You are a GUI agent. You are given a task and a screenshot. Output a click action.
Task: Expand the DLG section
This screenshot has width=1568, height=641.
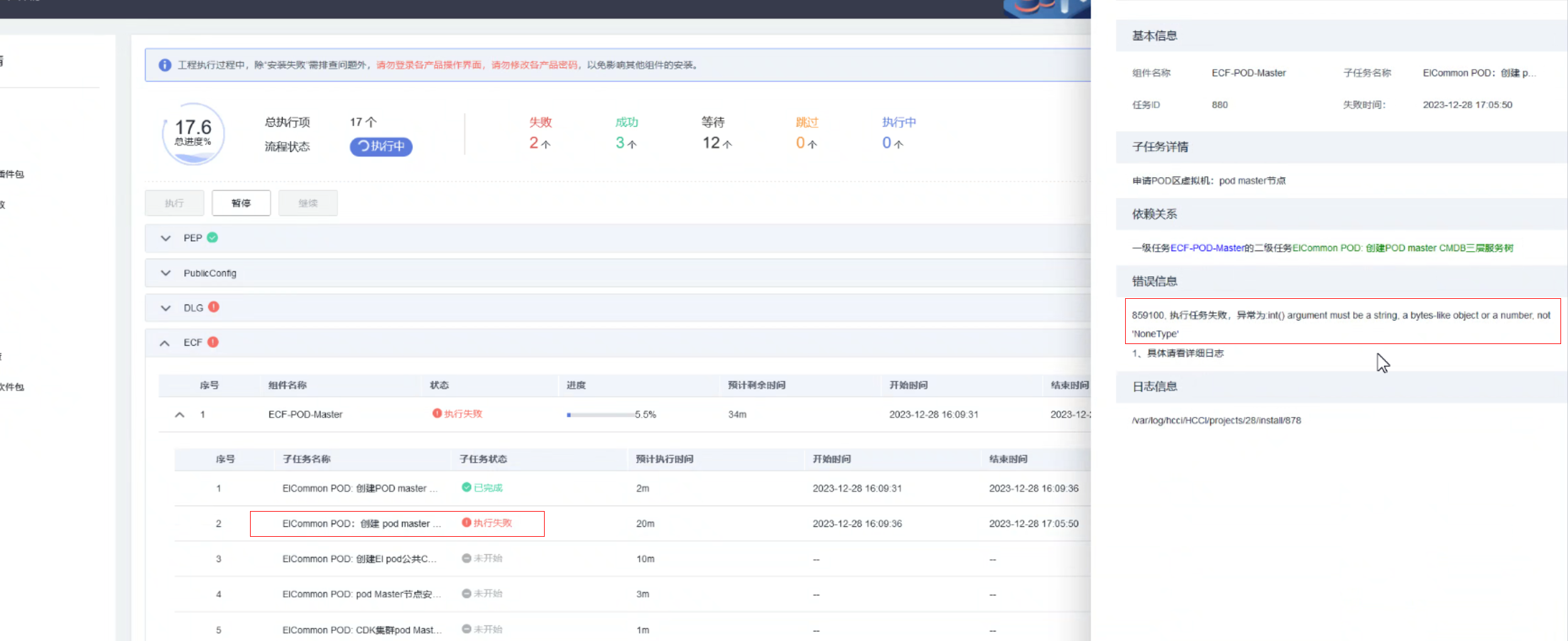165,308
